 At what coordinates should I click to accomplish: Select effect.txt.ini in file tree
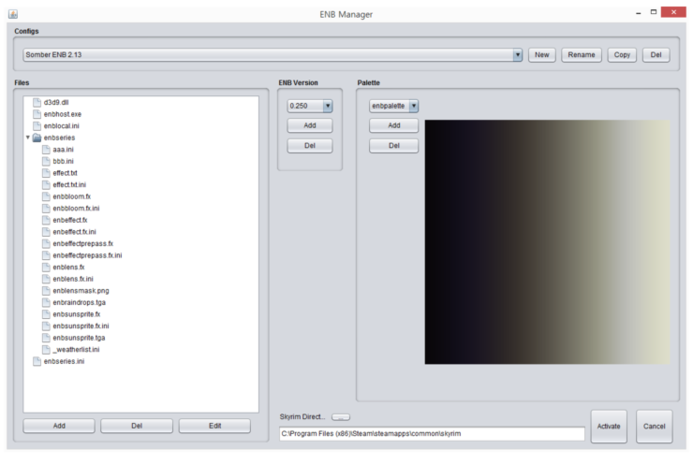click(x=69, y=185)
